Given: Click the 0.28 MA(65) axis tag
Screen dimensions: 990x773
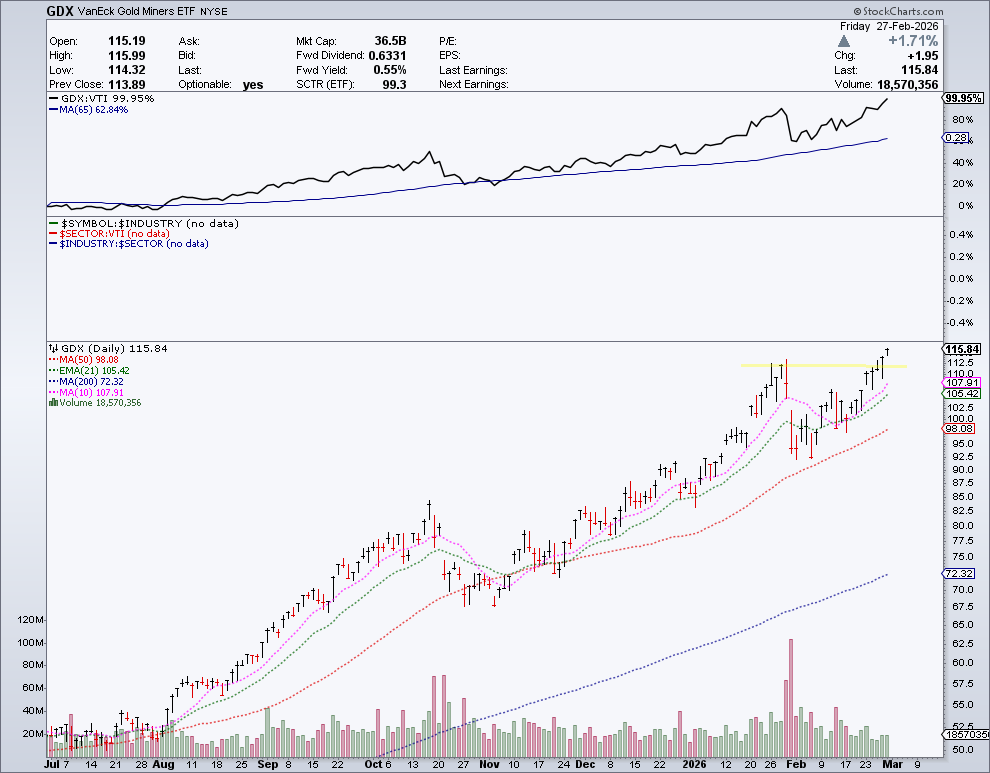Looking at the screenshot, I should [956, 138].
